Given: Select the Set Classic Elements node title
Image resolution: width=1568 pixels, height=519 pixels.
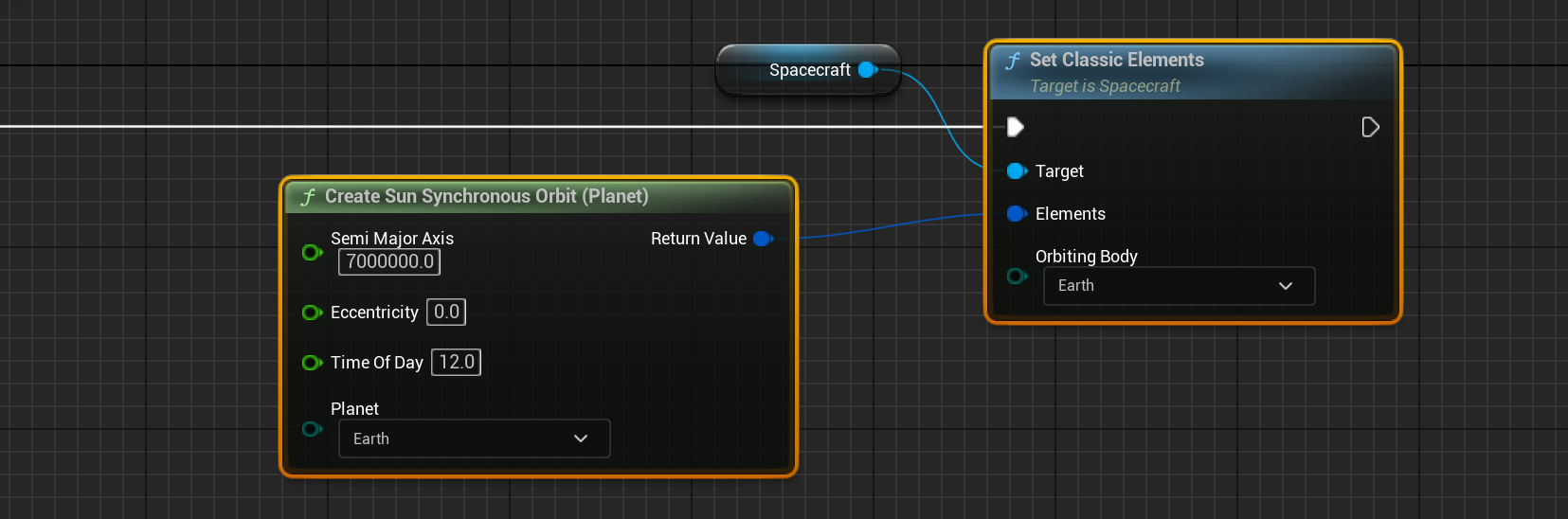Looking at the screenshot, I should [1116, 60].
